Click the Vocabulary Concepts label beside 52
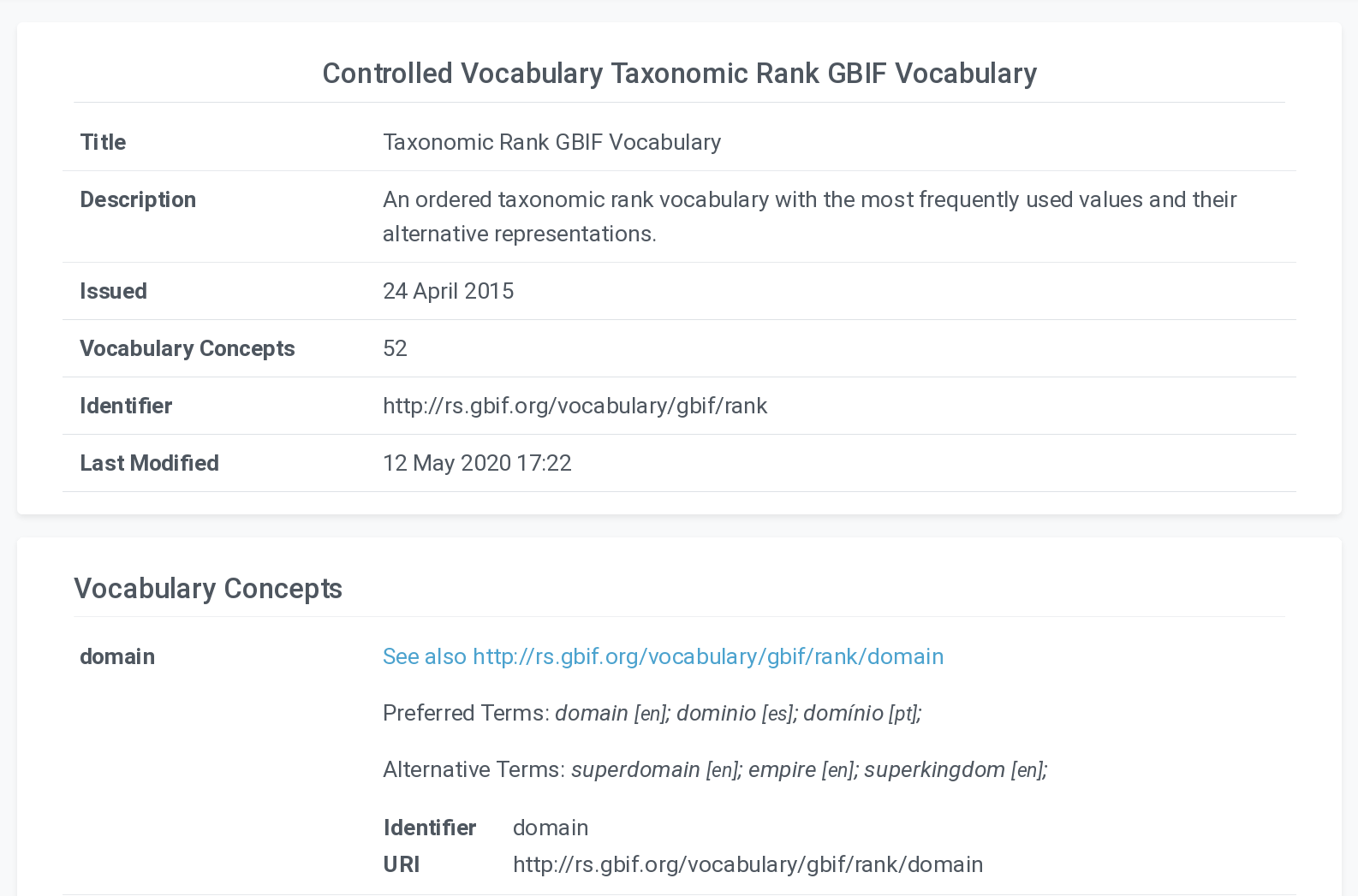This screenshot has height=896, width=1358. [x=187, y=348]
